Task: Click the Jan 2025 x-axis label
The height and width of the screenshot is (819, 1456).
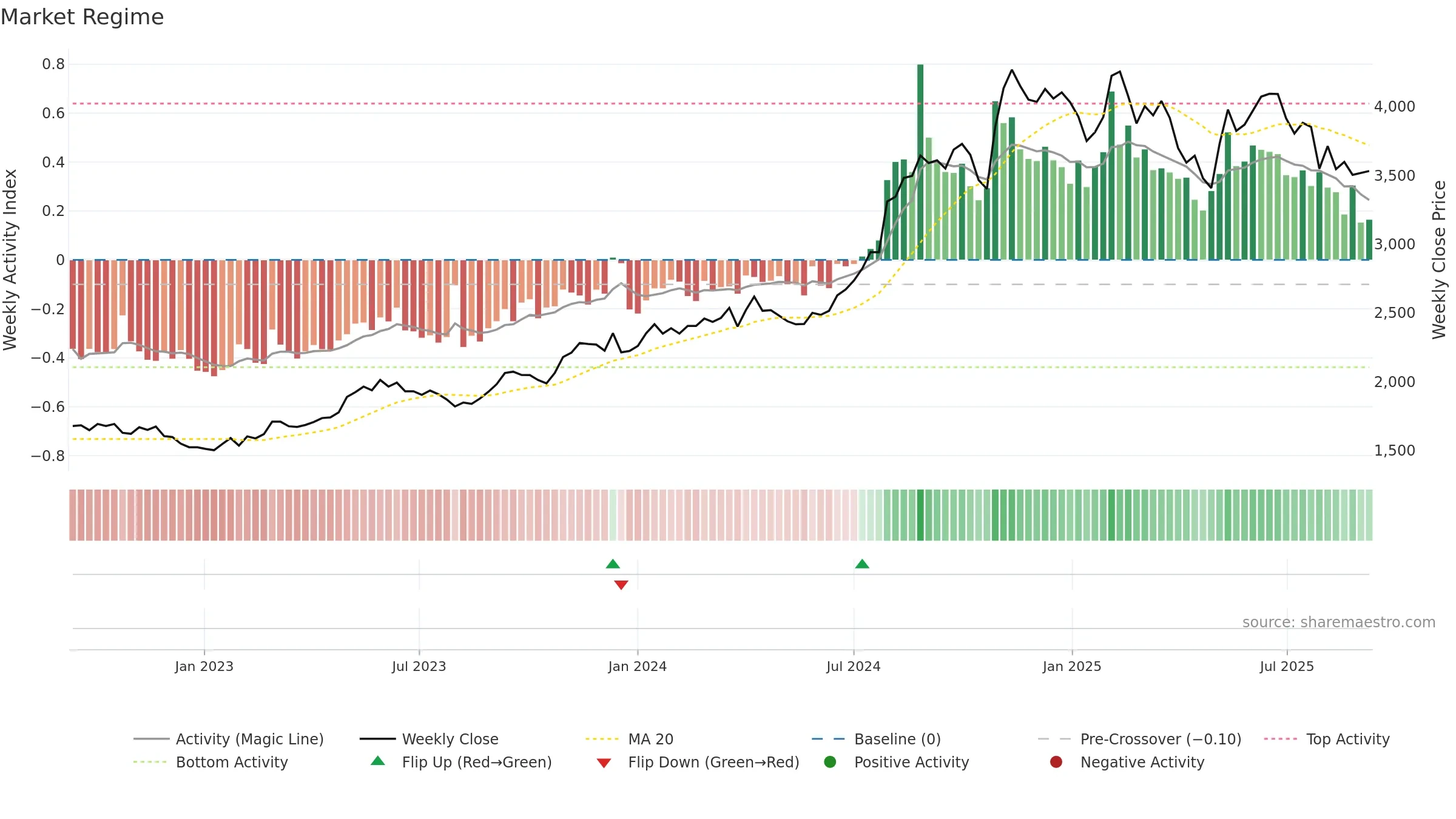Action: click(x=1072, y=666)
